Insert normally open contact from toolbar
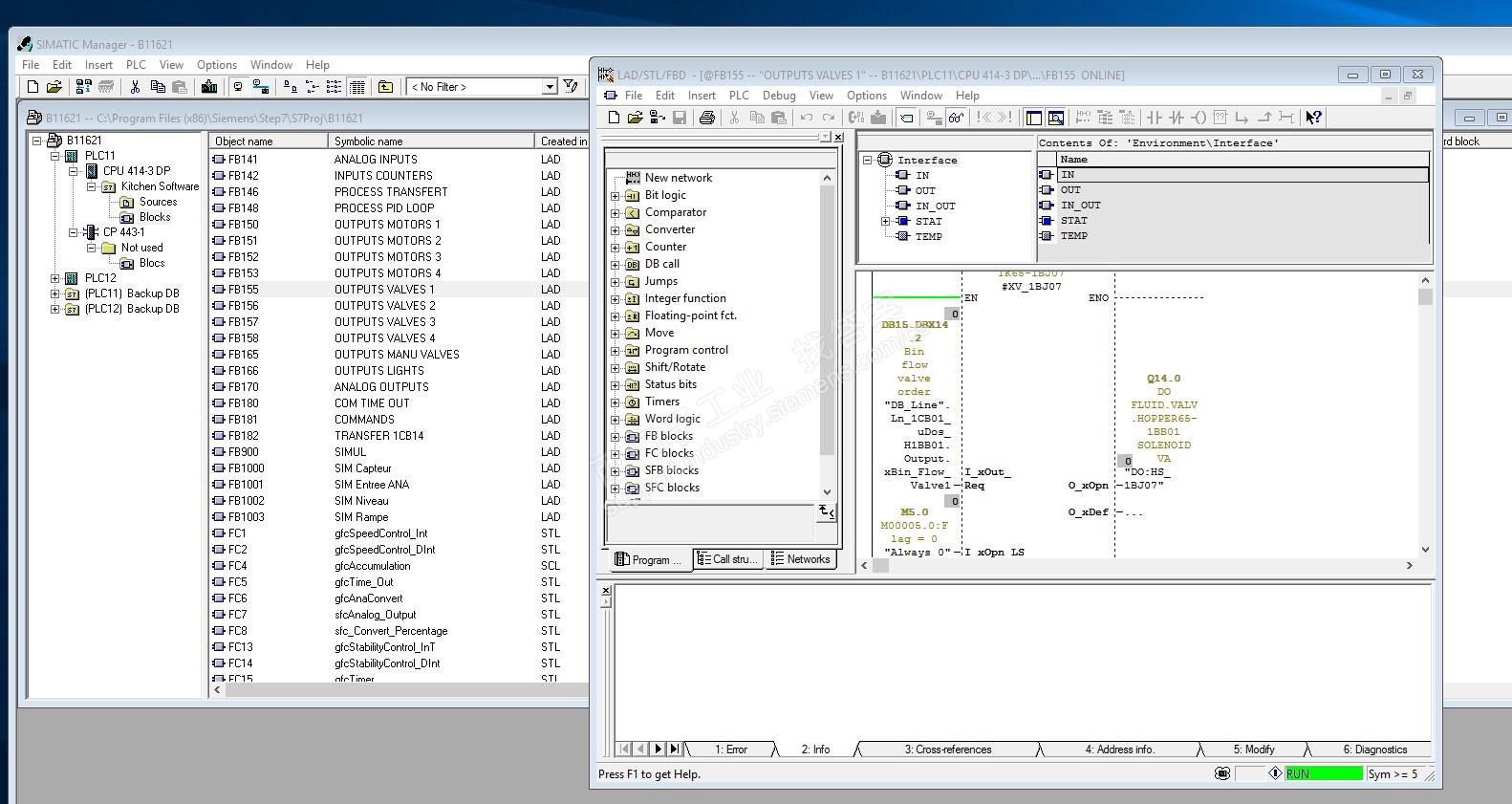1512x804 pixels. (1155, 118)
